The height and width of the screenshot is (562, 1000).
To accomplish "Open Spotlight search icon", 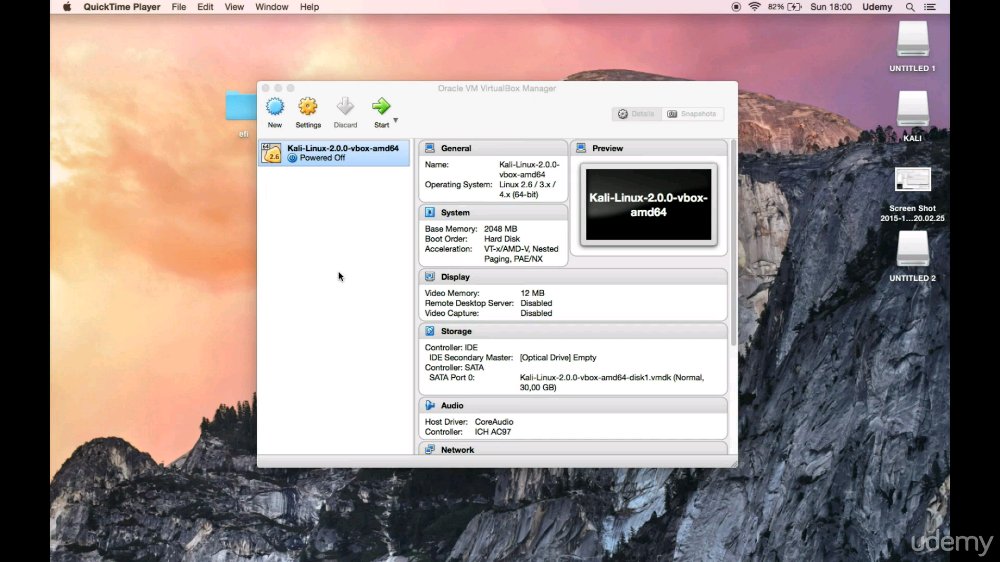I will click(910, 7).
